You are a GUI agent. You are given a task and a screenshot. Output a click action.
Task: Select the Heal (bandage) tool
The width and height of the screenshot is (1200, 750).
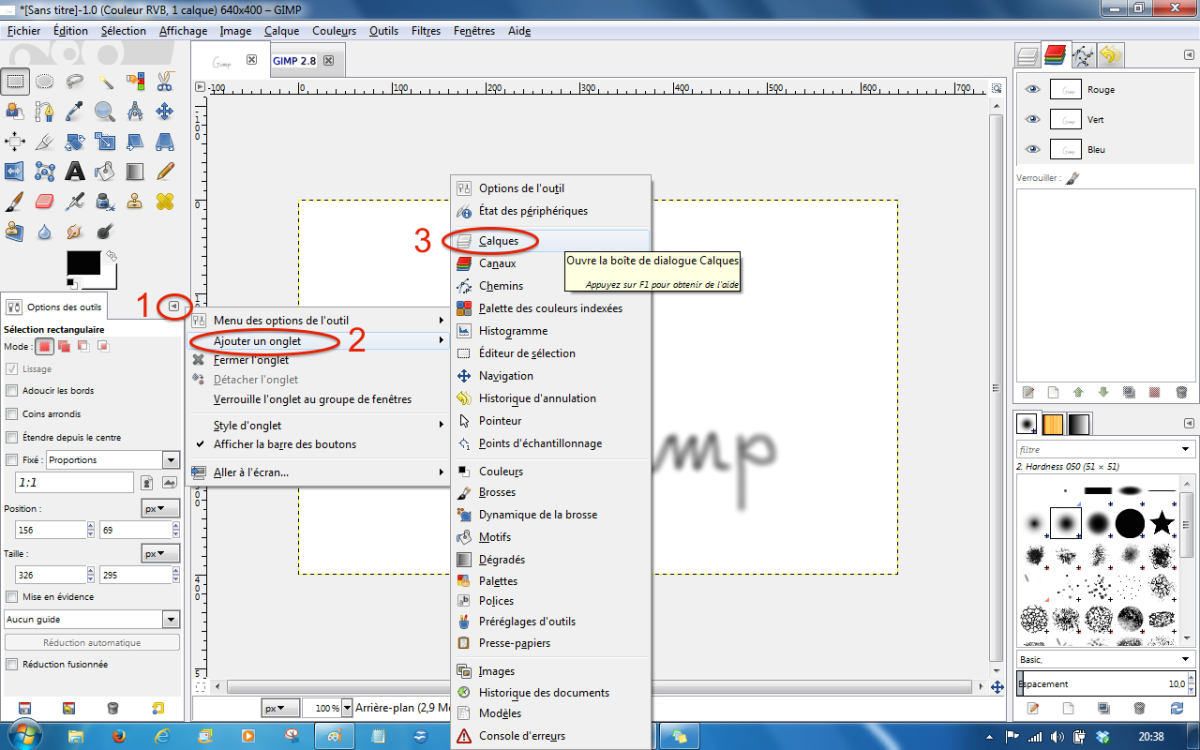[165, 202]
